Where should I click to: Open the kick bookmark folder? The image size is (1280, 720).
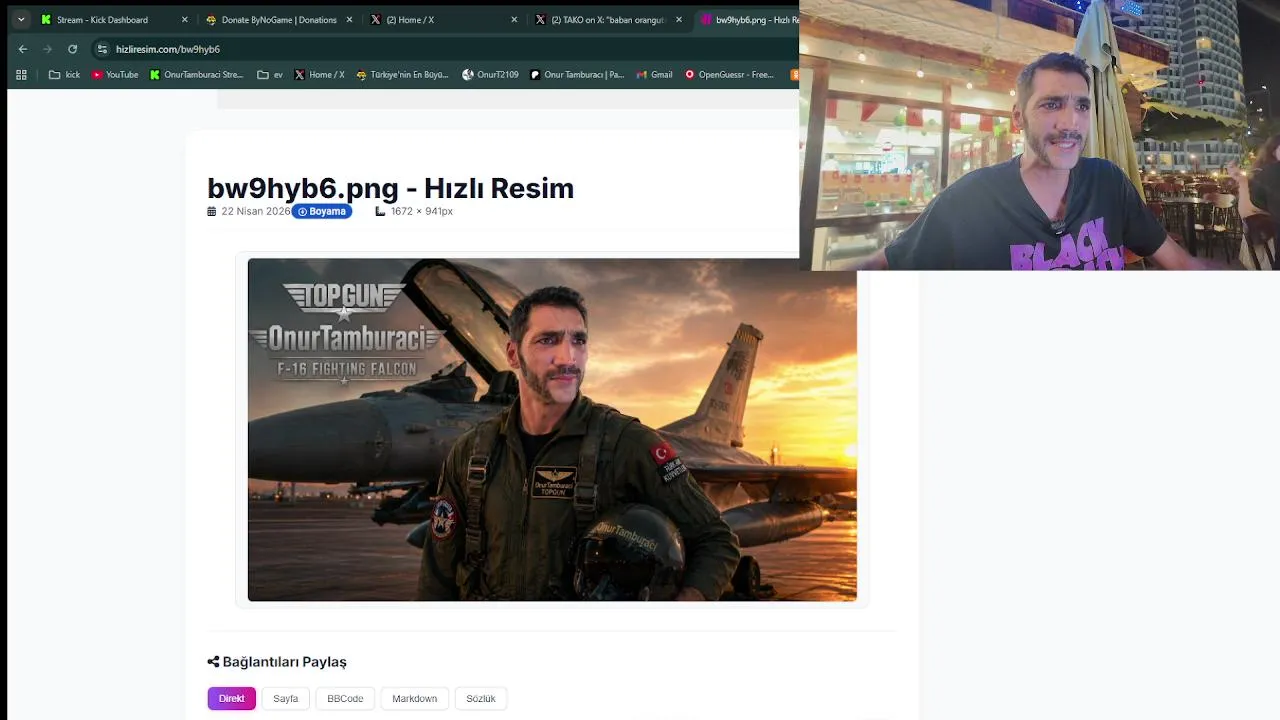click(64, 75)
